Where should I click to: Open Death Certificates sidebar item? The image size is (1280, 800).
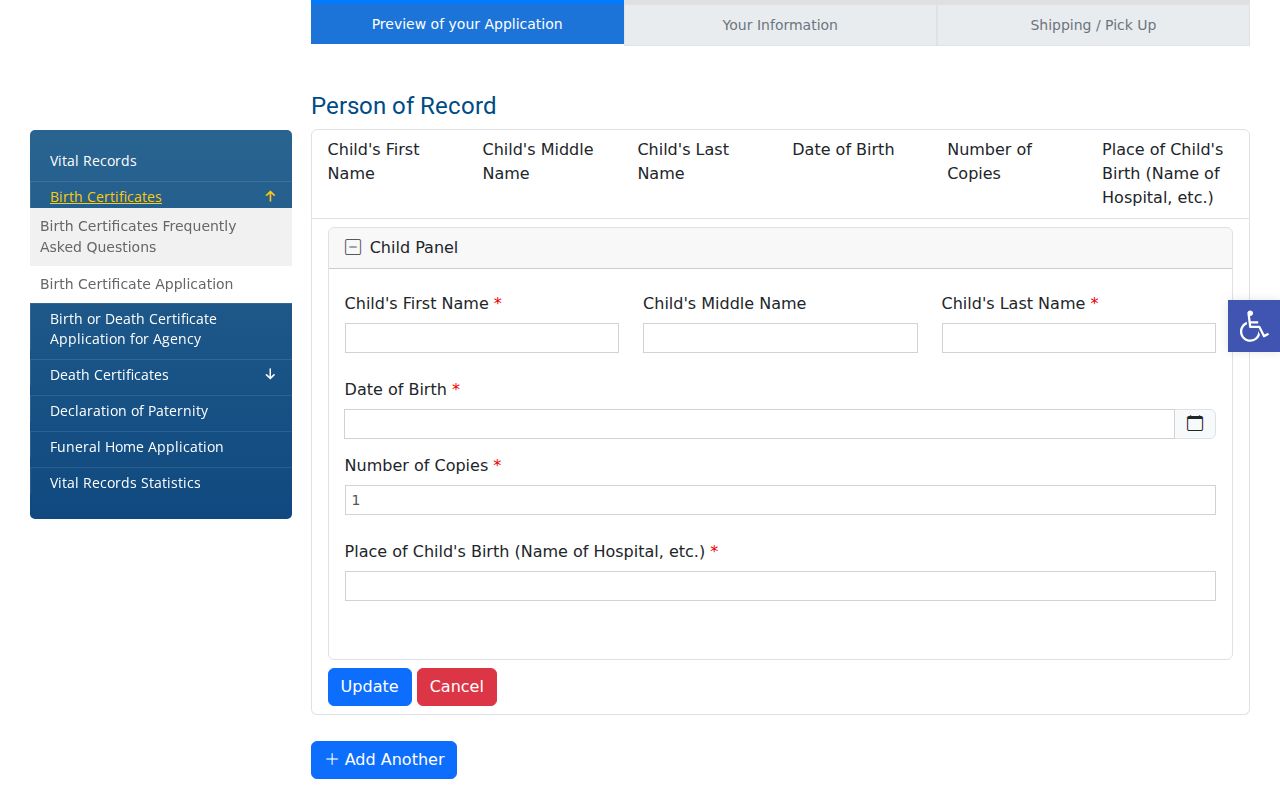click(109, 375)
